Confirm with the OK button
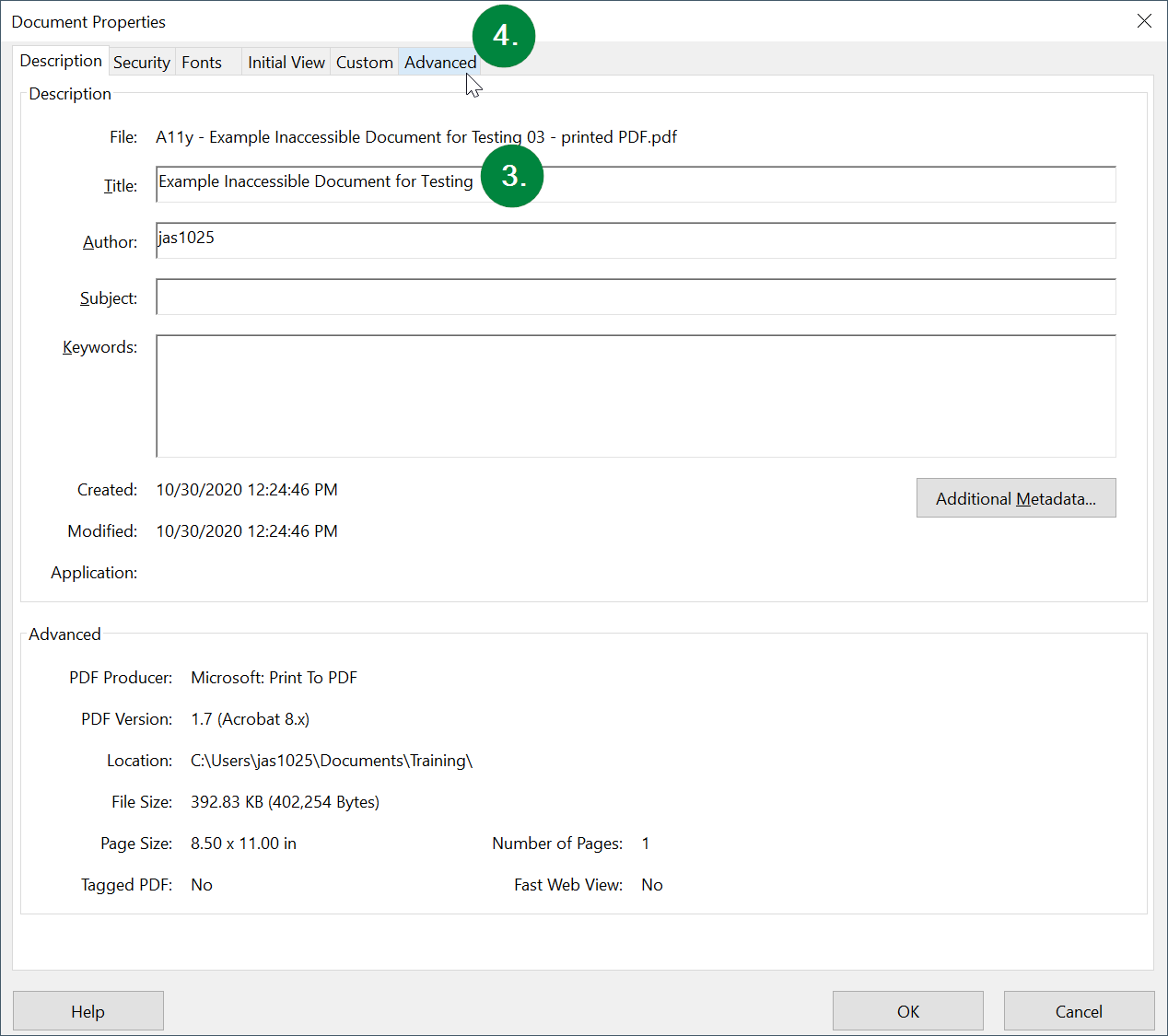This screenshot has width=1168, height=1036. [x=908, y=1011]
